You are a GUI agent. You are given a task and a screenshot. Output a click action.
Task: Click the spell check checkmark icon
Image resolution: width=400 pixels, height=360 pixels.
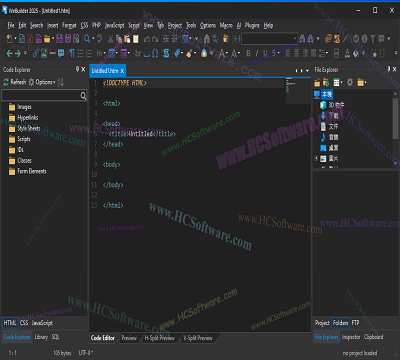[x=100, y=39]
